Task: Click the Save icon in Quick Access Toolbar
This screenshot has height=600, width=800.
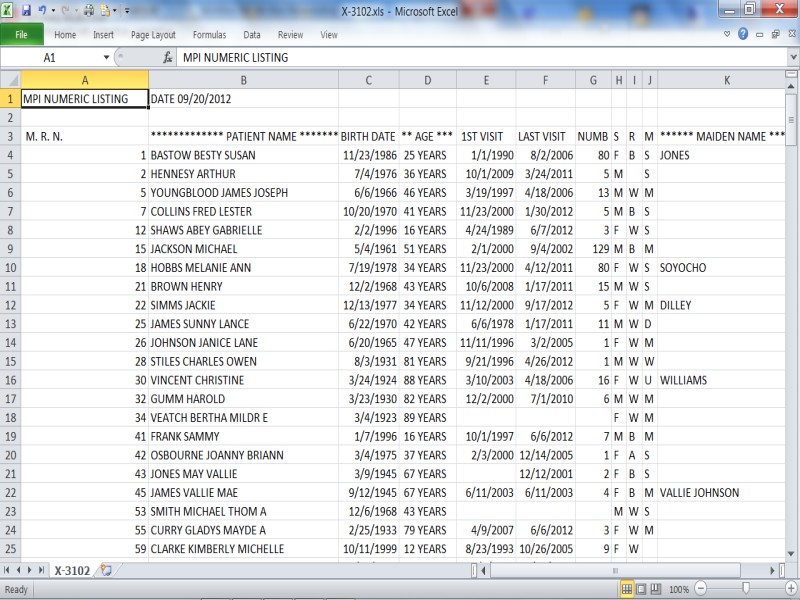Action: coord(27,11)
